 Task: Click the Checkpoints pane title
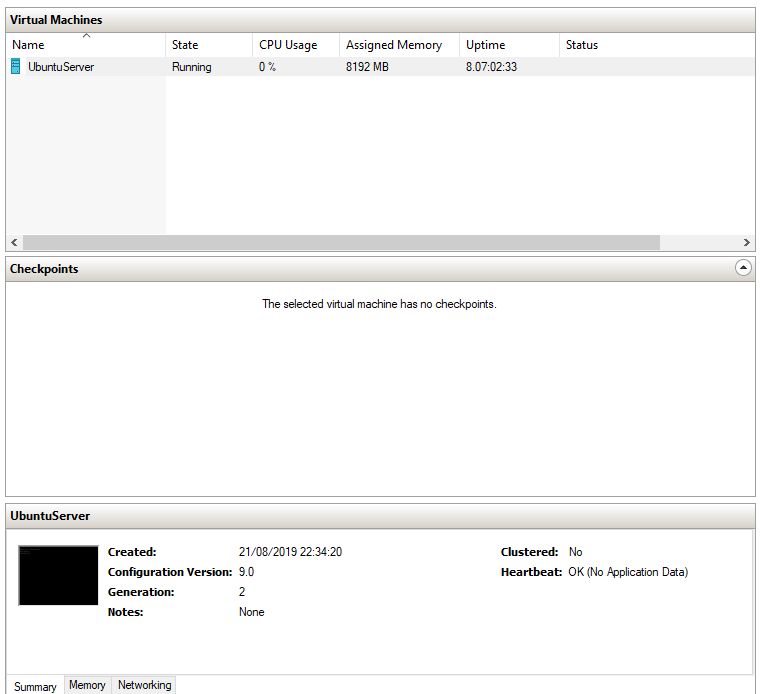(44, 269)
